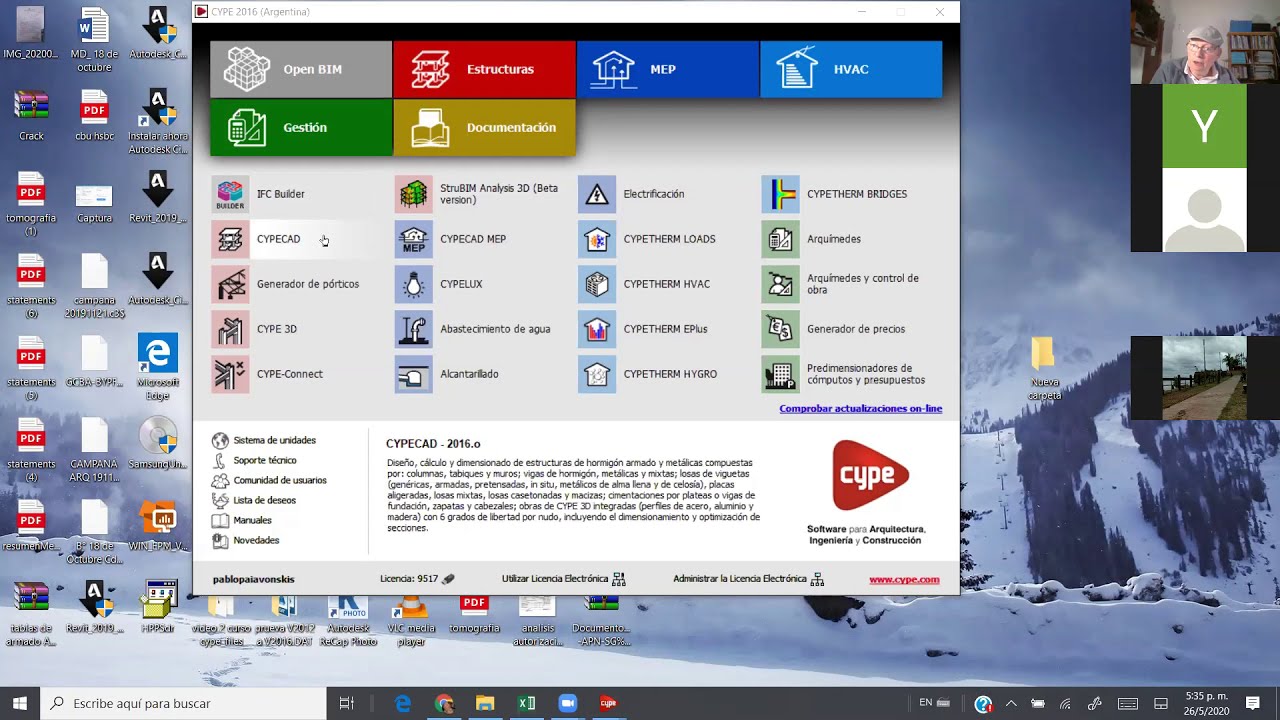Viewport: 1280px width, 720px height.
Task: Launch IFC Builder program icon
Action: [230, 194]
